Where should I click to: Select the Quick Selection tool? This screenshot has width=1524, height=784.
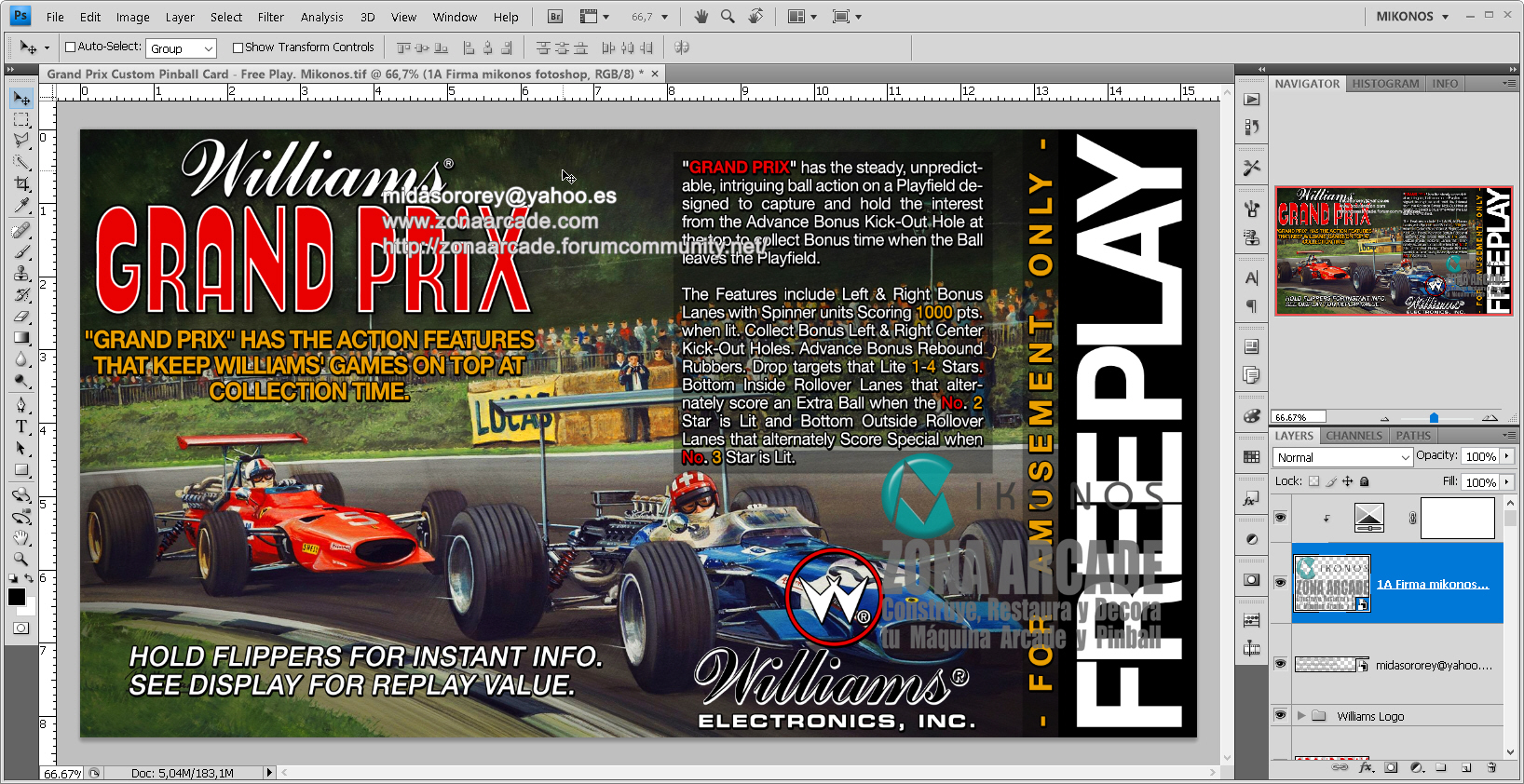pos(20,162)
